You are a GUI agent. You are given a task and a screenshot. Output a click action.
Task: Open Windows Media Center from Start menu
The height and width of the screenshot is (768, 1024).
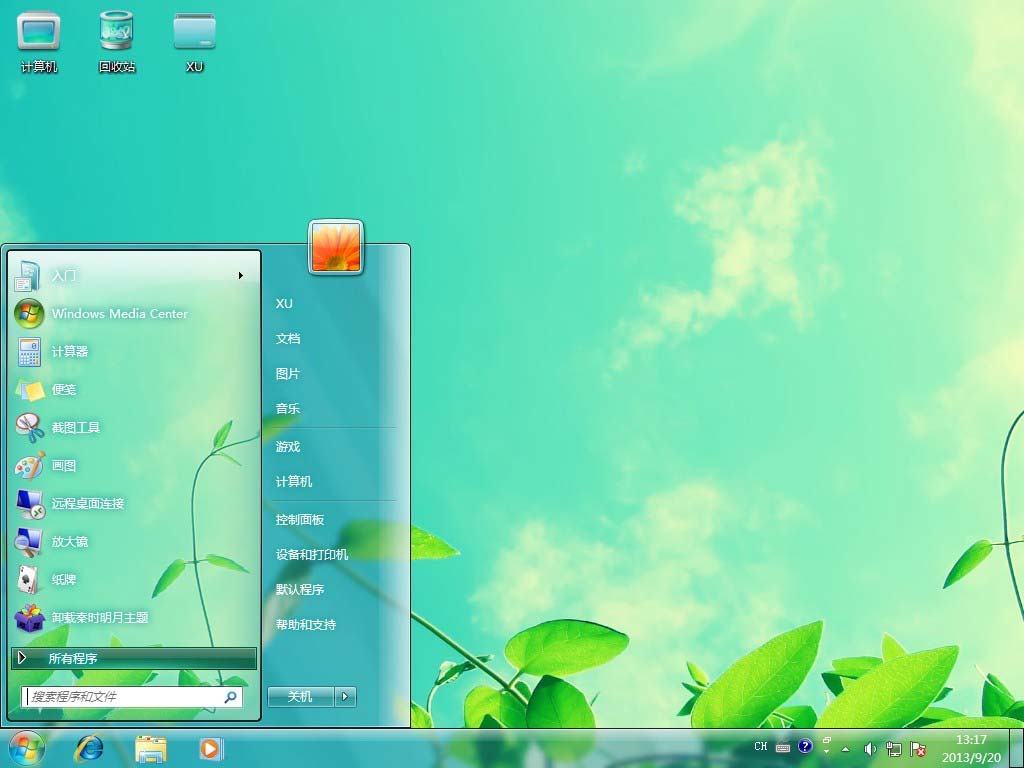pos(119,313)
